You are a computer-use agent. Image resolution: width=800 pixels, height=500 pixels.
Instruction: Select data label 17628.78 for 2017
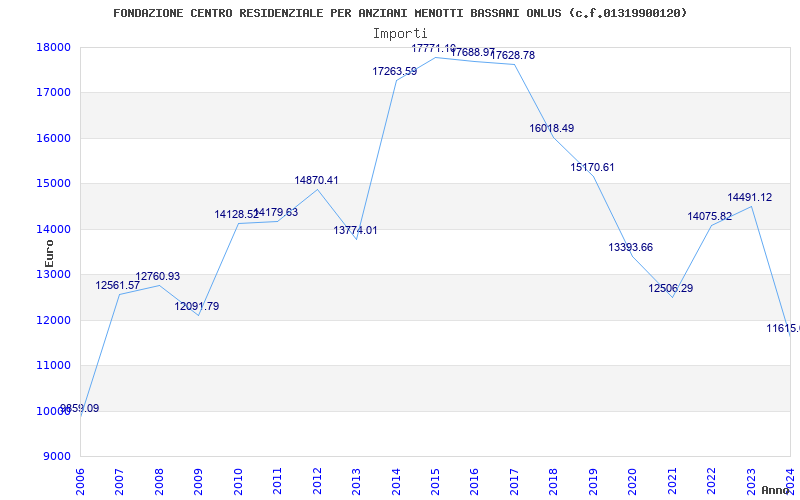513,56
